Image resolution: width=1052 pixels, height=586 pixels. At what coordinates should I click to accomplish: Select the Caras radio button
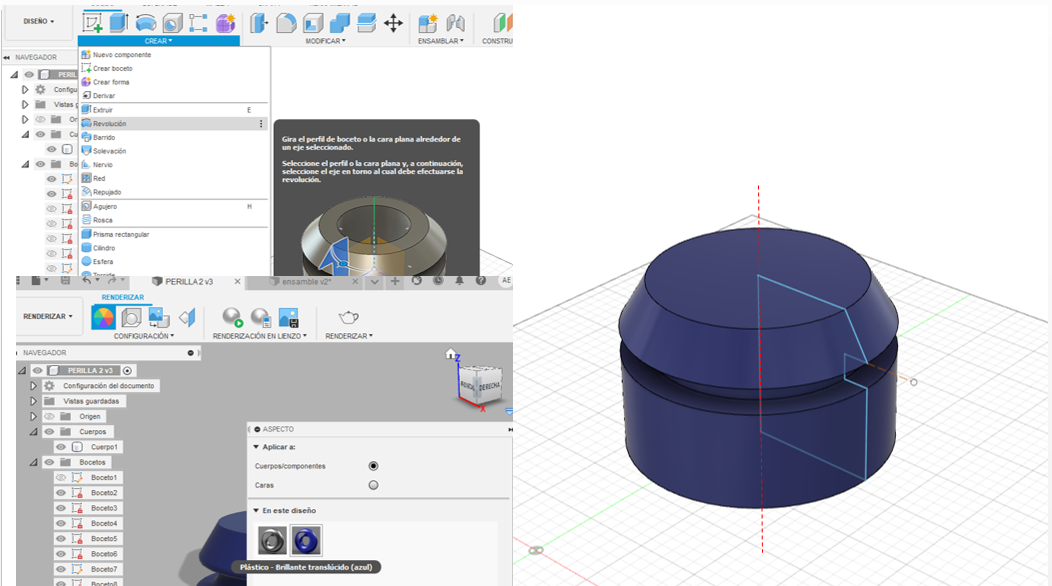tap(374, 485)
